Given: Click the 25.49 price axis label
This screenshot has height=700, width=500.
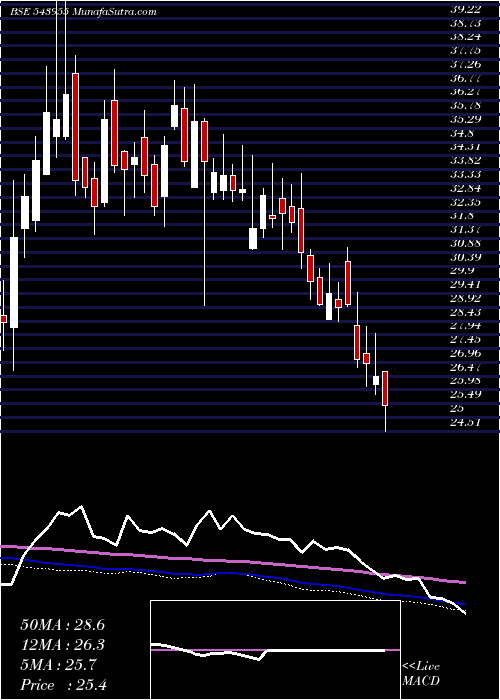Looking at the screenshot, I should tap(465, 394).
